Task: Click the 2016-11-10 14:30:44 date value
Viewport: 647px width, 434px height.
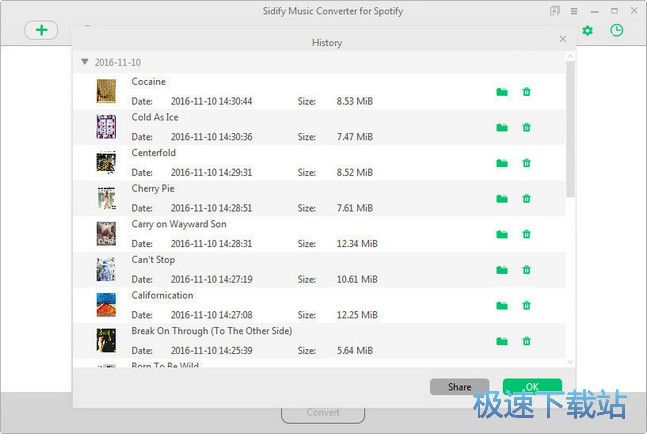Action: [x=211, y=101]
